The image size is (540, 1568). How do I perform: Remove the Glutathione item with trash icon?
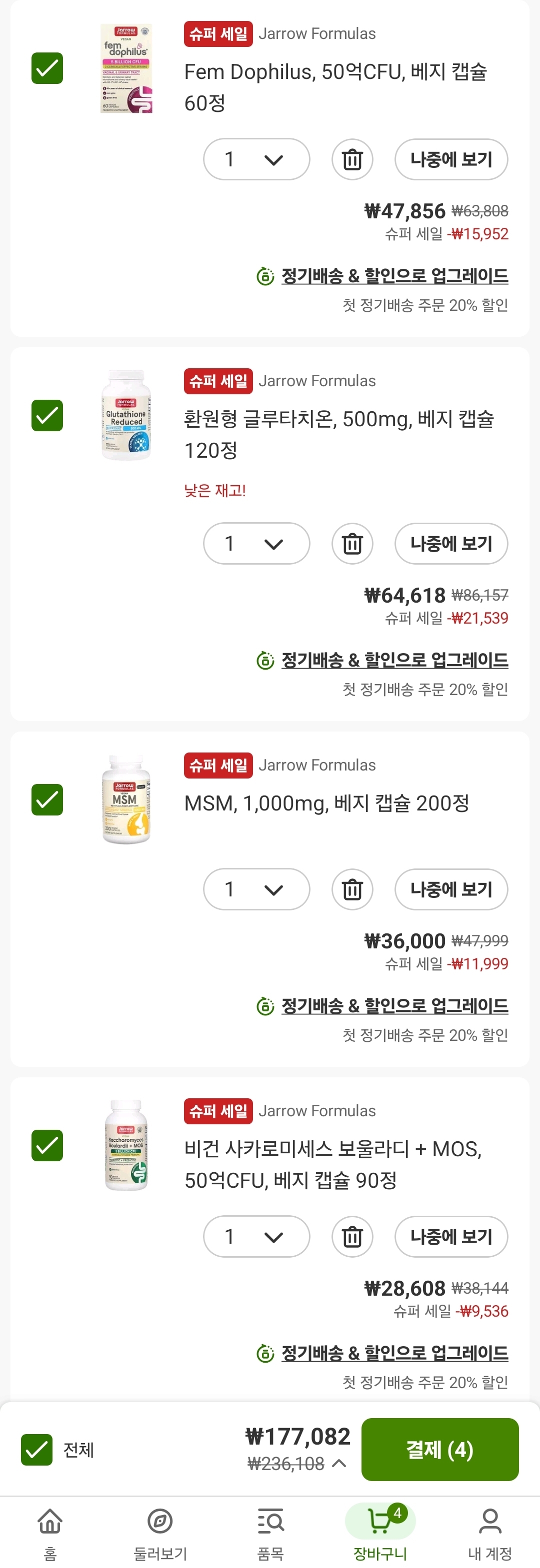[352, 544]
